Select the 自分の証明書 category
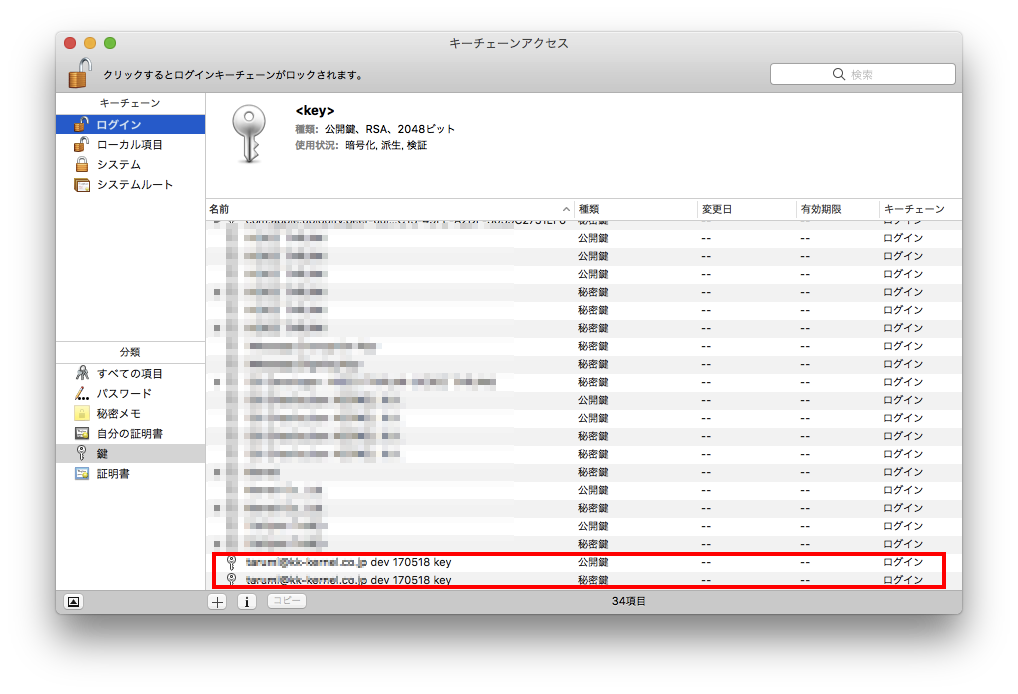Screen dimensions: 1018x694 click(x=129, y=434)
